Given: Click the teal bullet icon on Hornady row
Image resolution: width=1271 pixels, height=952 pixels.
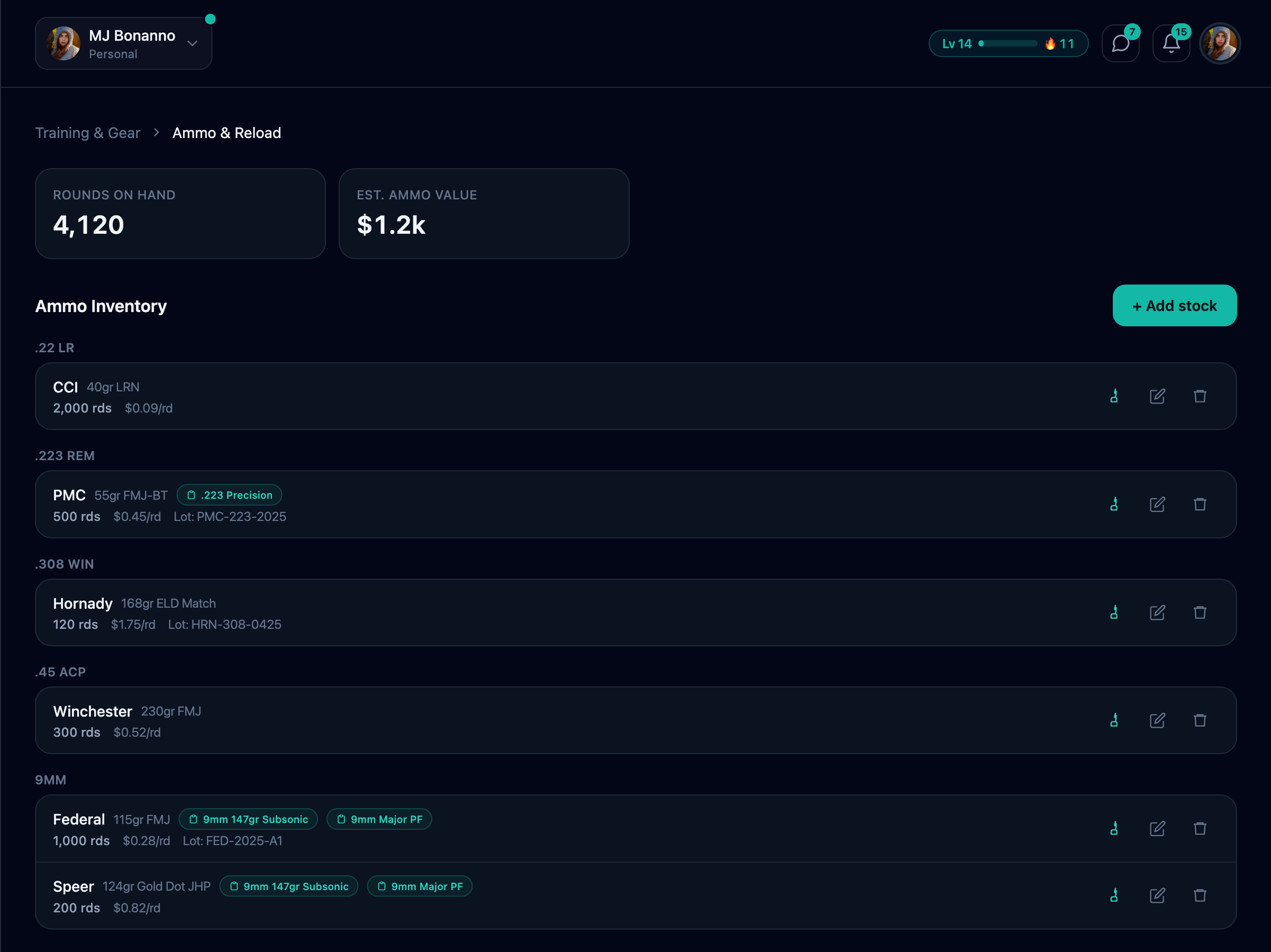Looking at the screenshot, I should (x=1114, y=612).
